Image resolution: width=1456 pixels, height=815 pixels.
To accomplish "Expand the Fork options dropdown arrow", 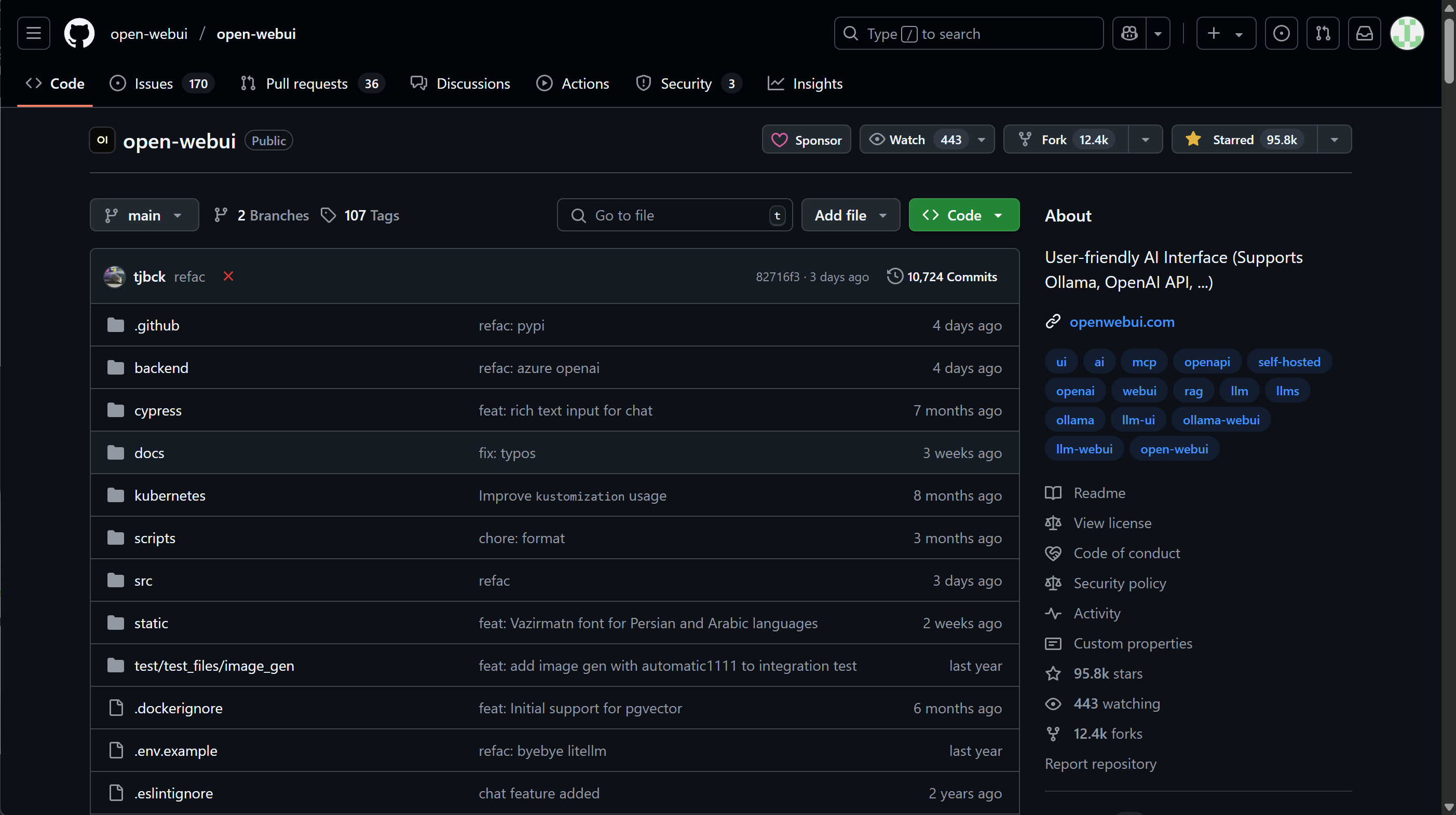I will (x=1145, y=140).
